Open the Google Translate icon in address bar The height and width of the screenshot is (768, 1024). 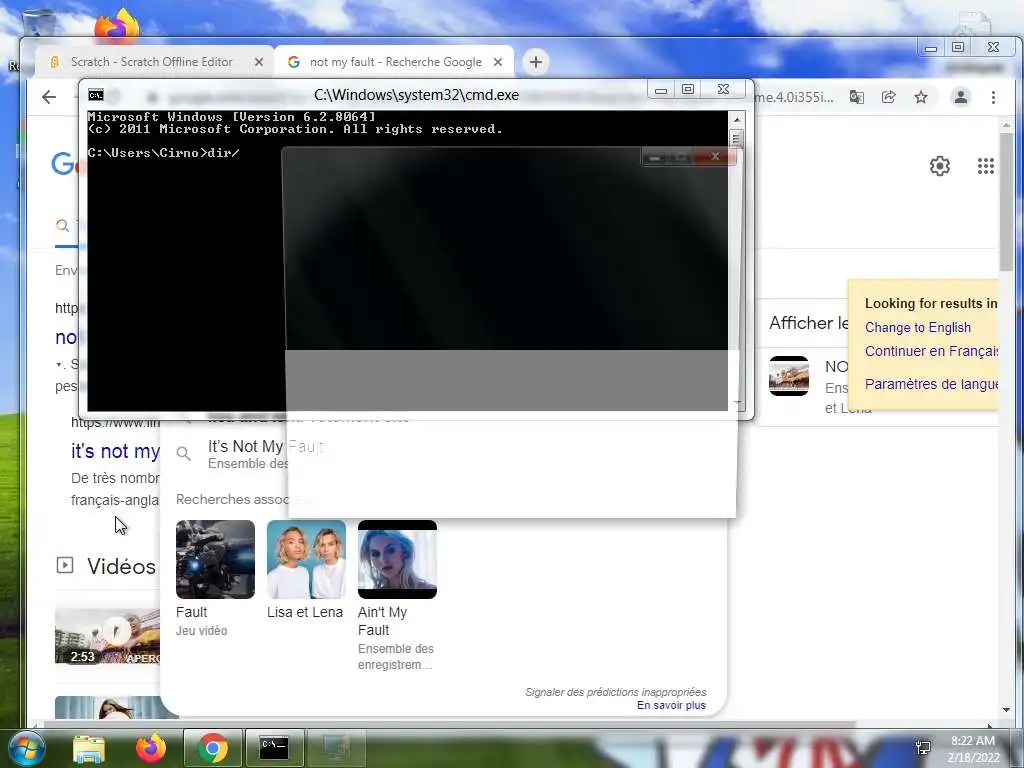[856, 97]
